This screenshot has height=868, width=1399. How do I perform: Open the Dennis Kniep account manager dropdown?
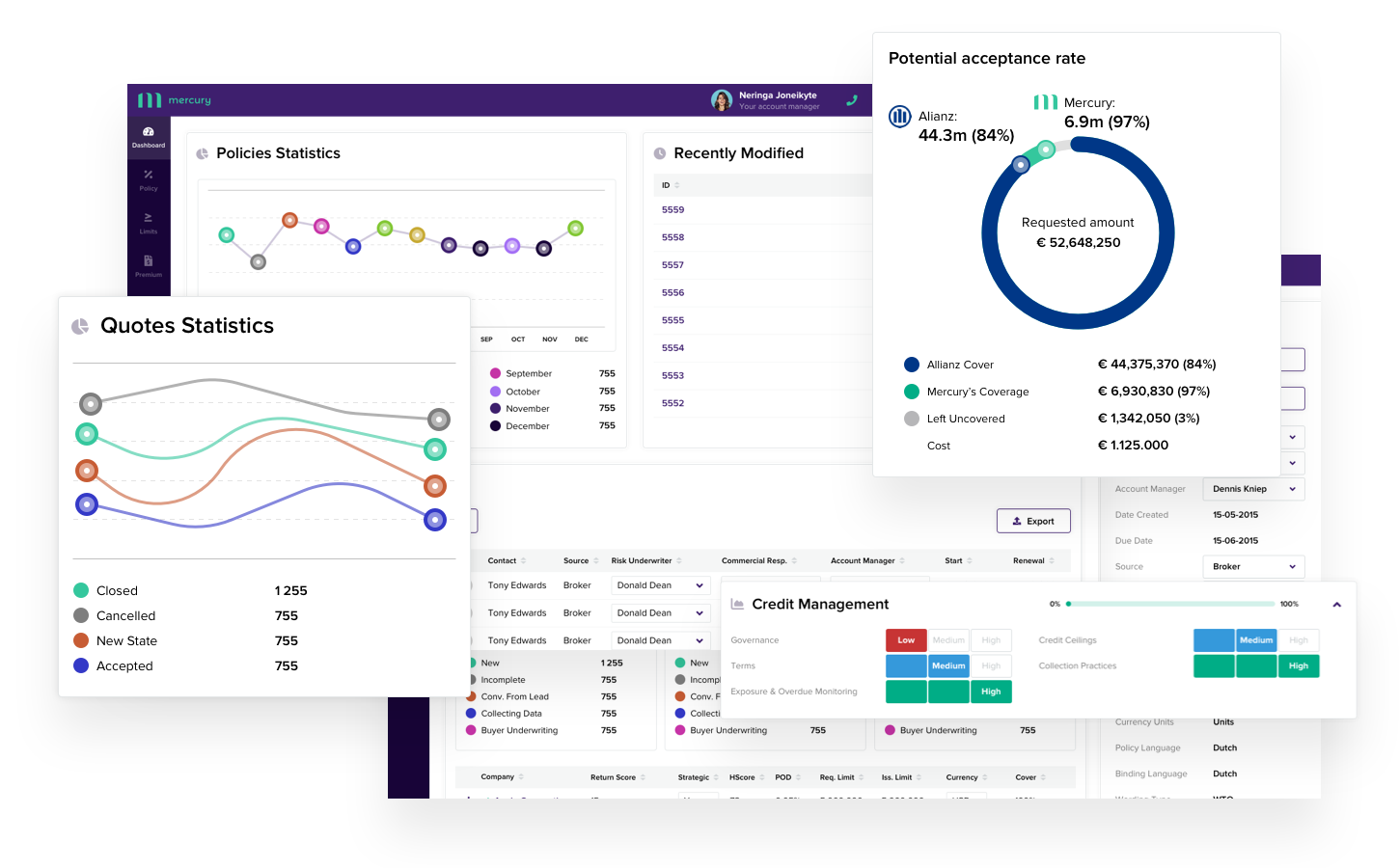(1253, 489)
